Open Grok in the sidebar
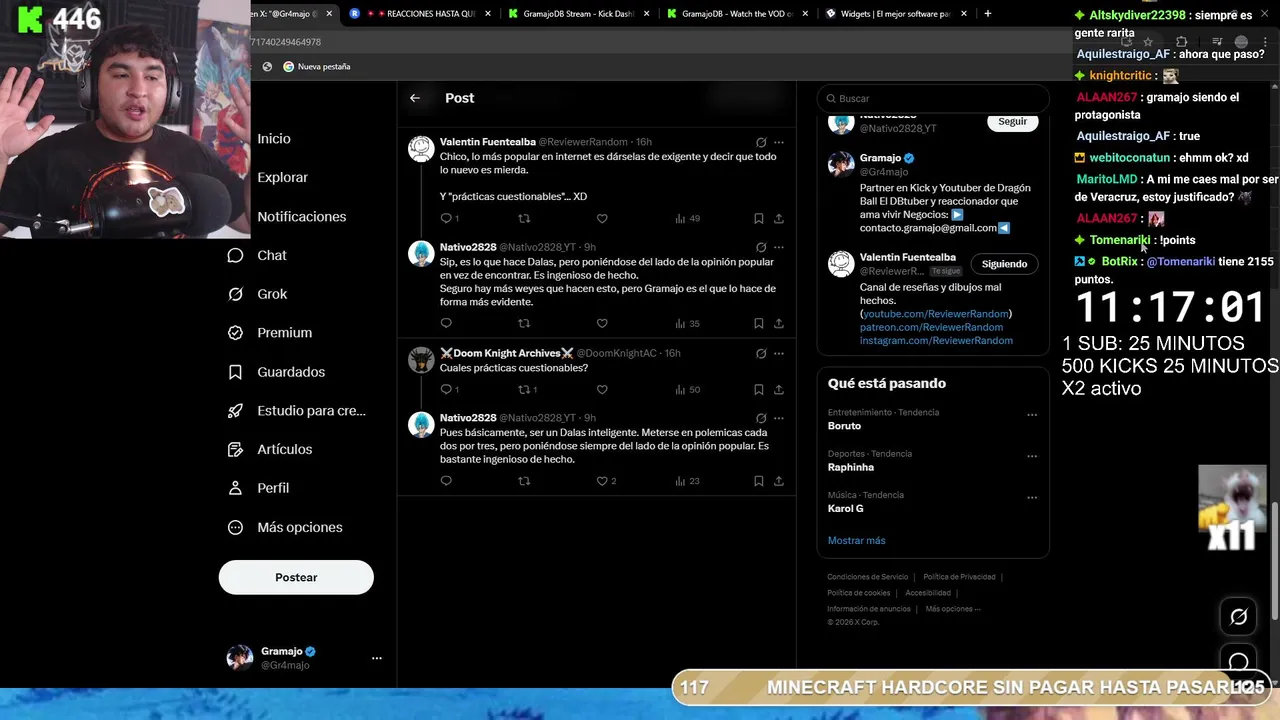Screen dimensions: 1280x720 [x=257, y=294]
